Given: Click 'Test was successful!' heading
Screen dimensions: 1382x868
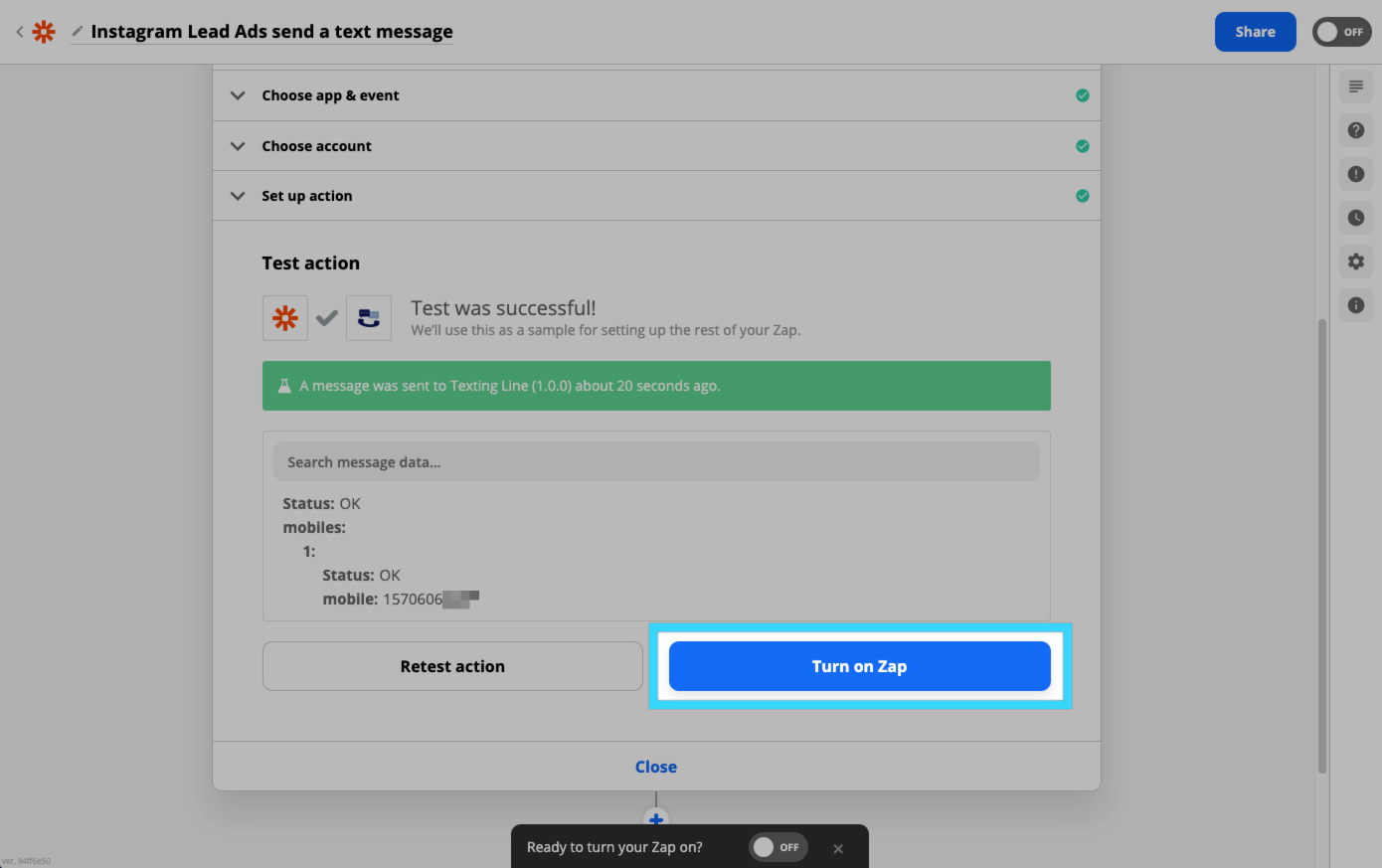Looking at the screenshot, I should click(x=503, y=308).
